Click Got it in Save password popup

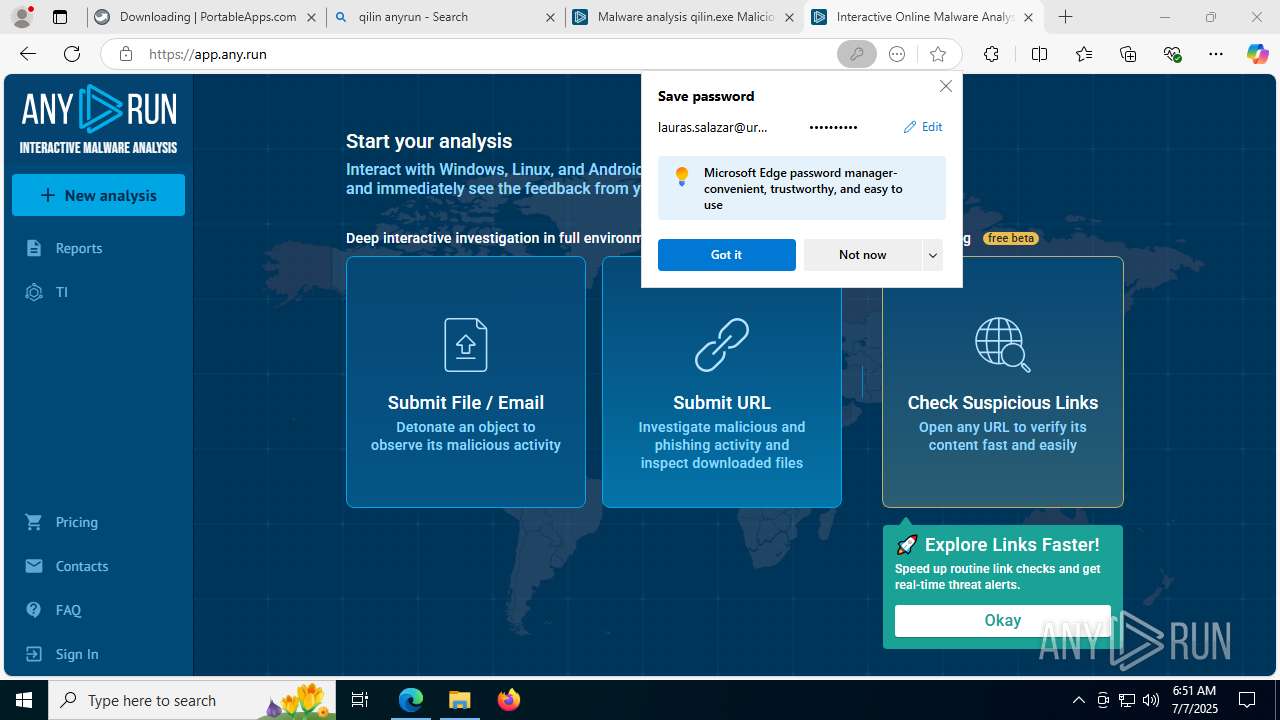coord(726,255)
